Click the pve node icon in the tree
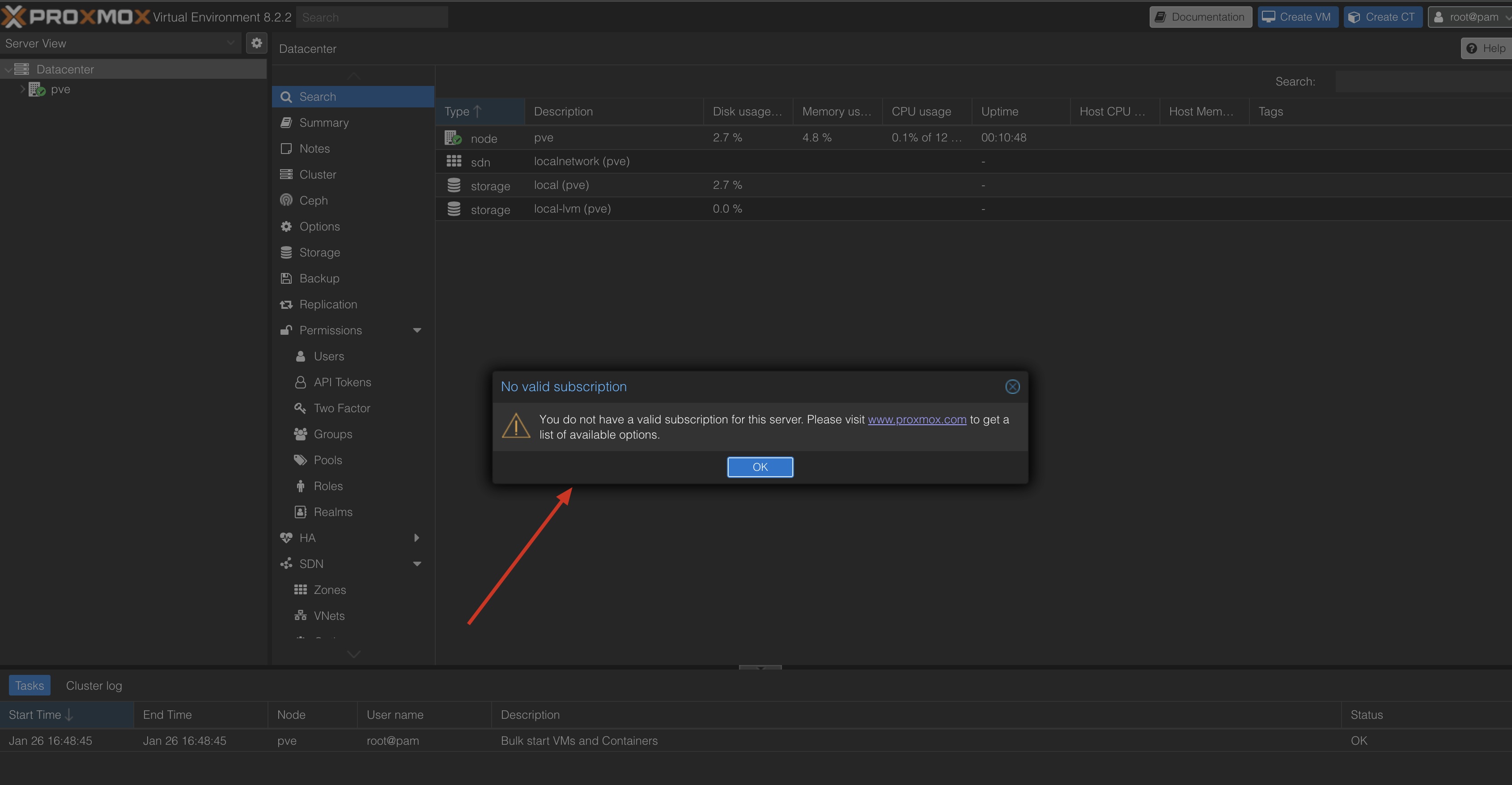The height and width of the screenshot is (785, 1512). [37, 89]
